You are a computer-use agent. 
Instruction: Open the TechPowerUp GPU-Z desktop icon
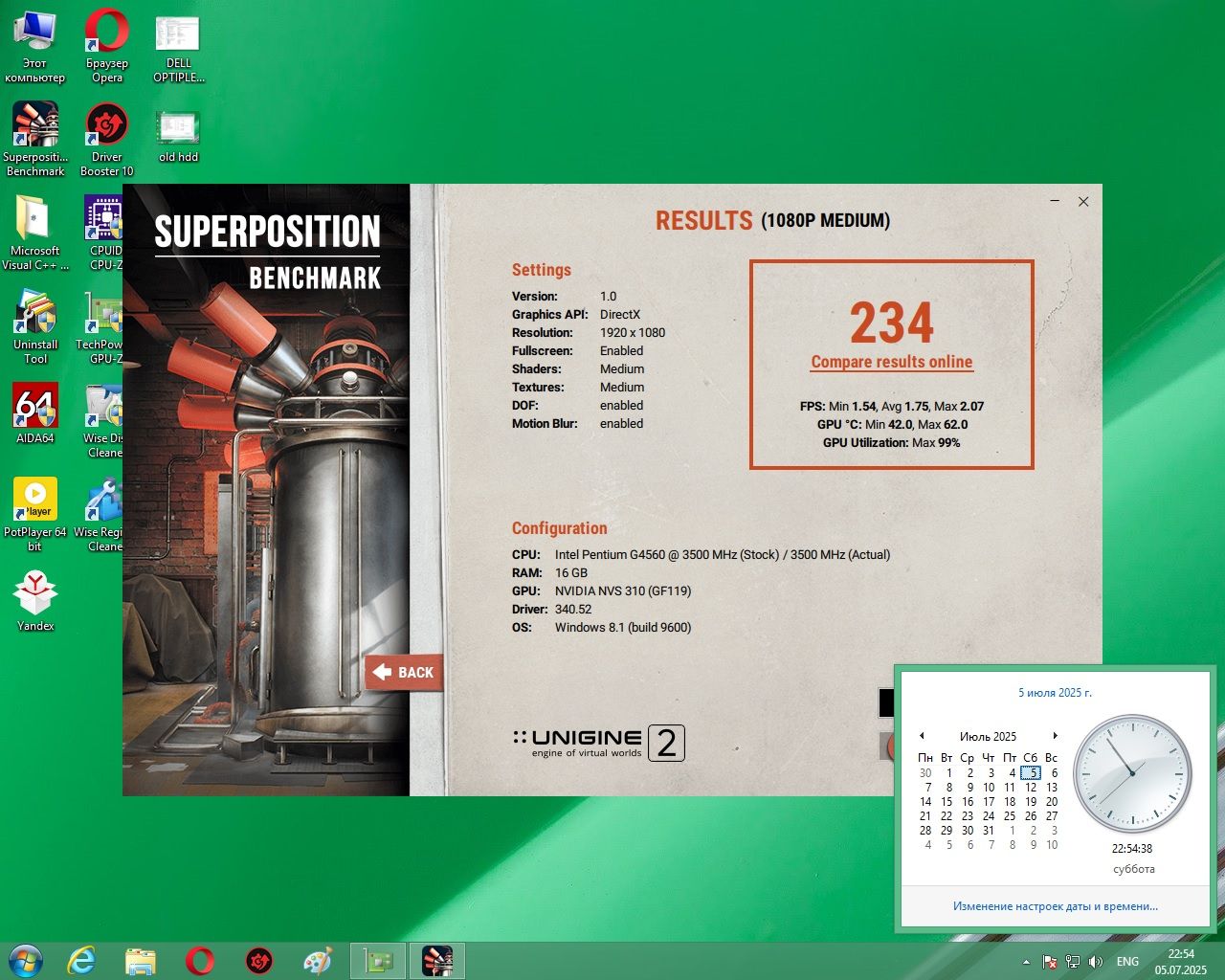point(100,326)
